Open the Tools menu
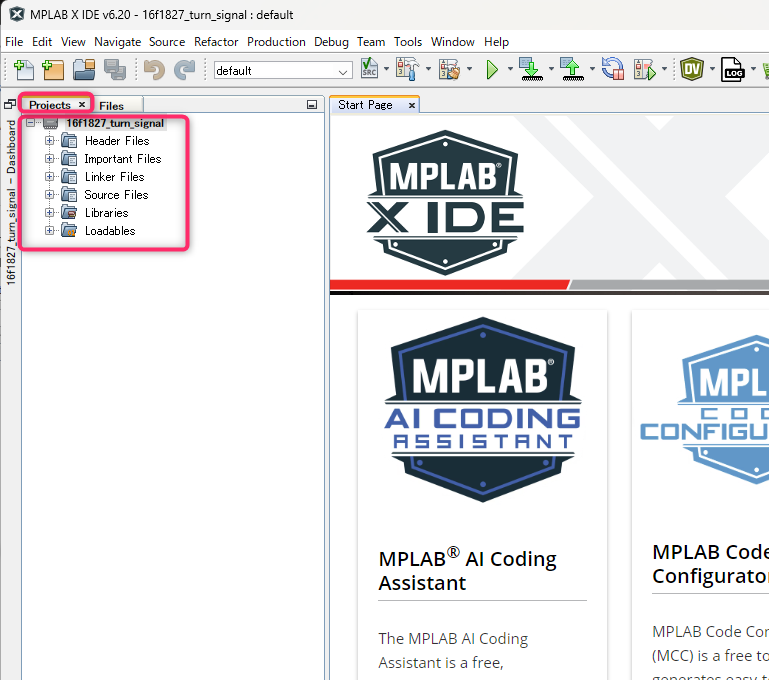Screen dimensions: 769x680 (x=408, y=42)
